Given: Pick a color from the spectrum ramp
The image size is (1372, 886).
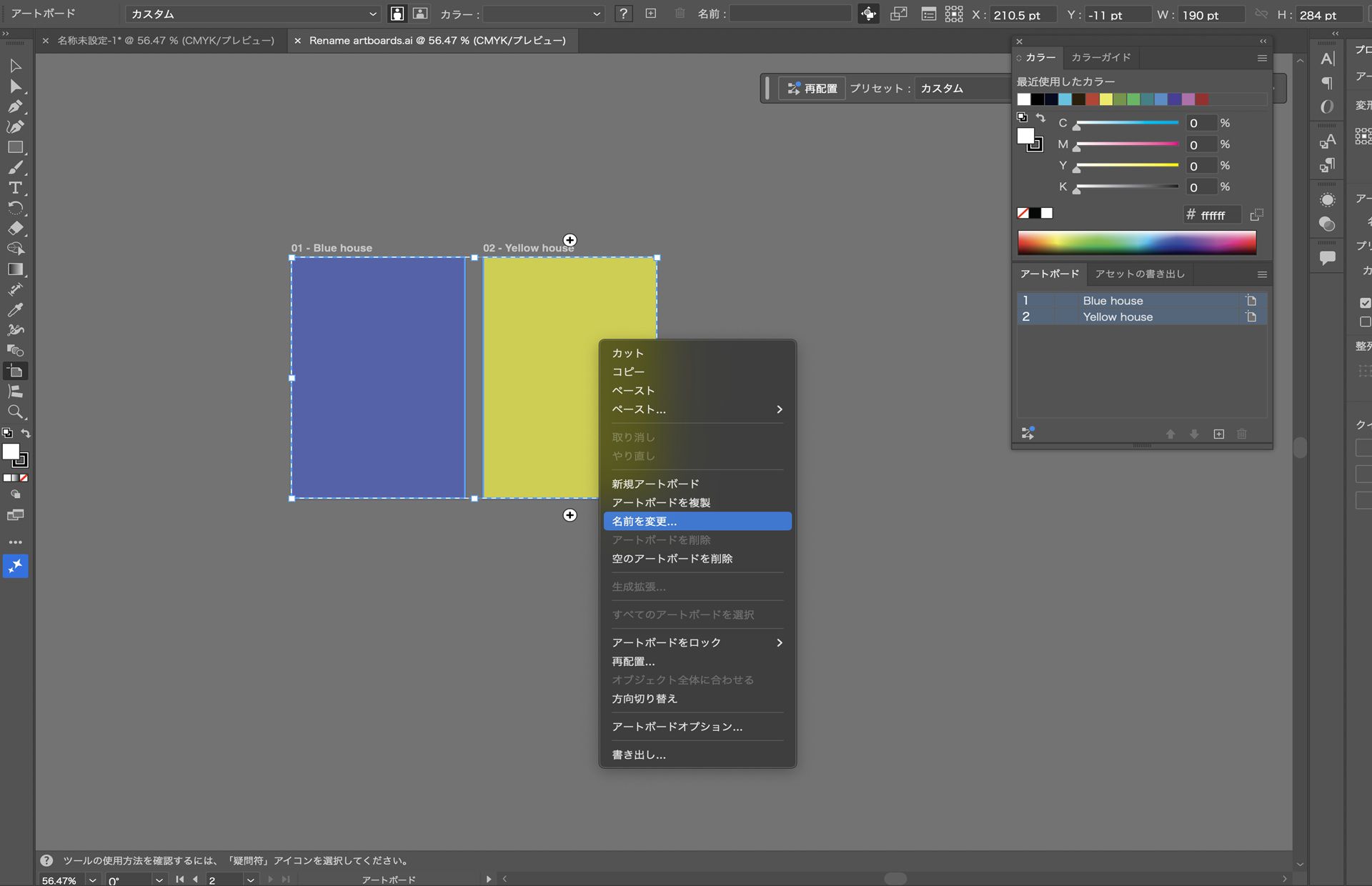Looking at the screenshot, I should click(1137, 243).
